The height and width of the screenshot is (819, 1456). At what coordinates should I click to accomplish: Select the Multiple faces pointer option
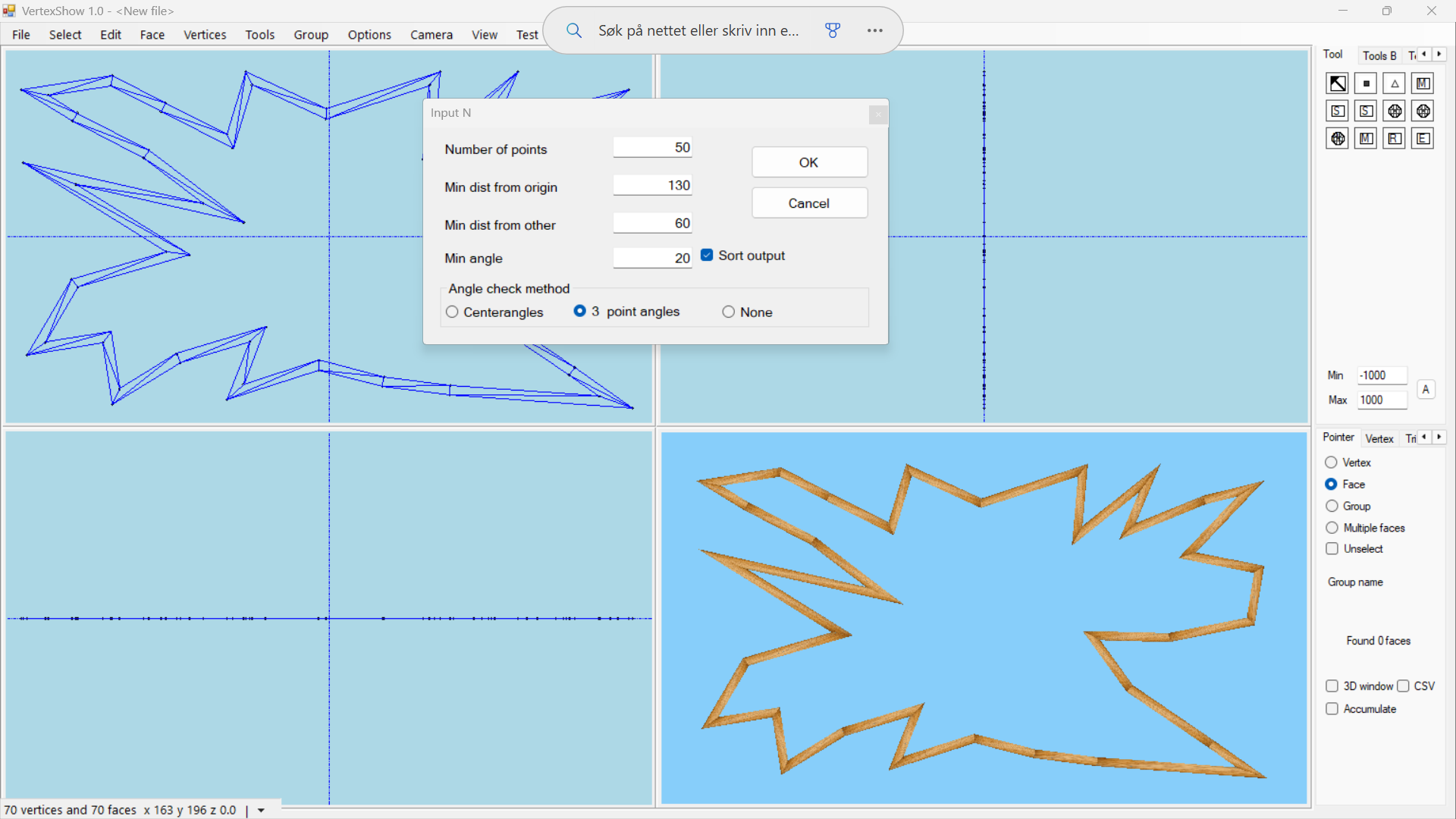point(1332,528)
